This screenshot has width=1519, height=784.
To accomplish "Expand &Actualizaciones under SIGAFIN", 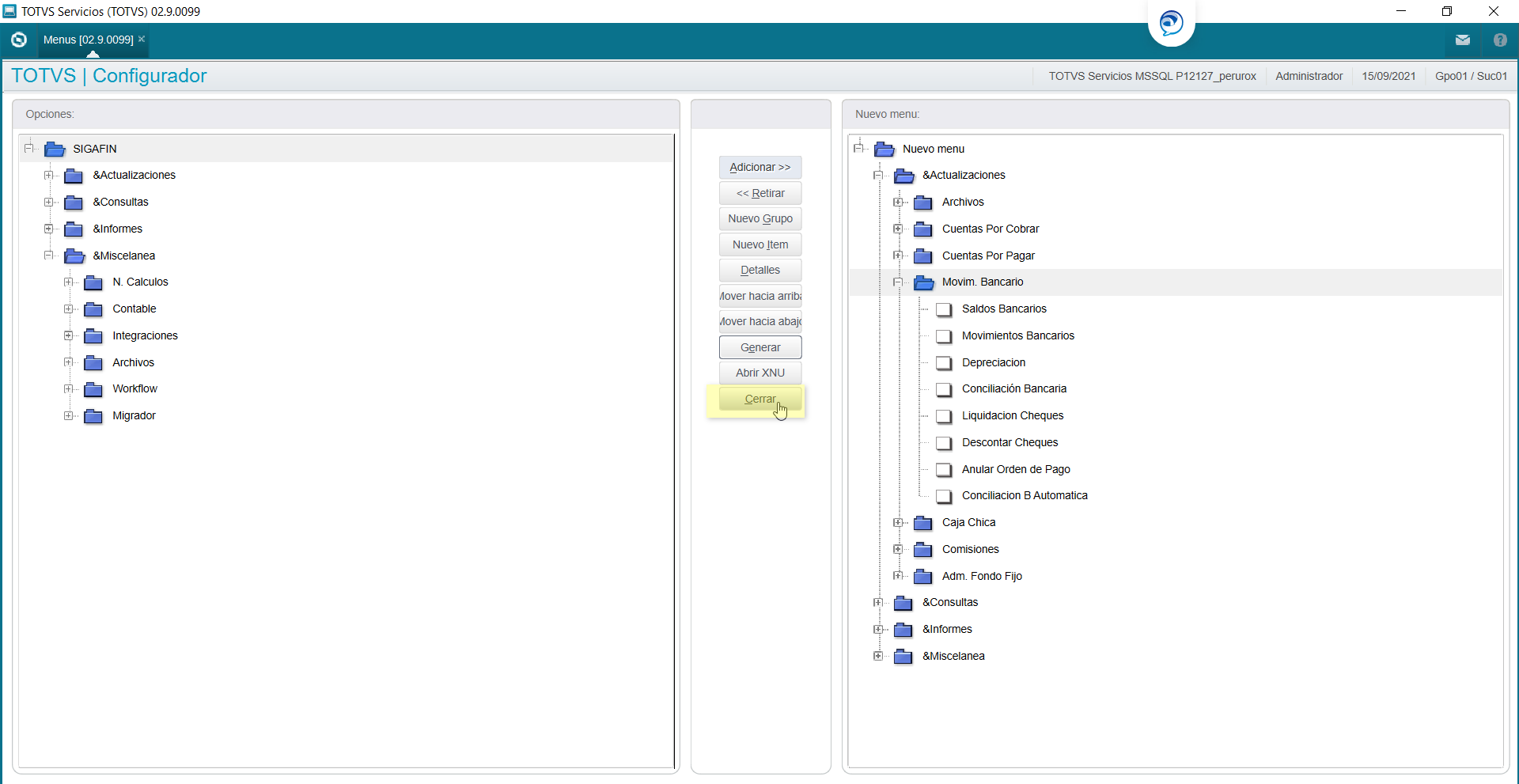I will coord(49,175).
